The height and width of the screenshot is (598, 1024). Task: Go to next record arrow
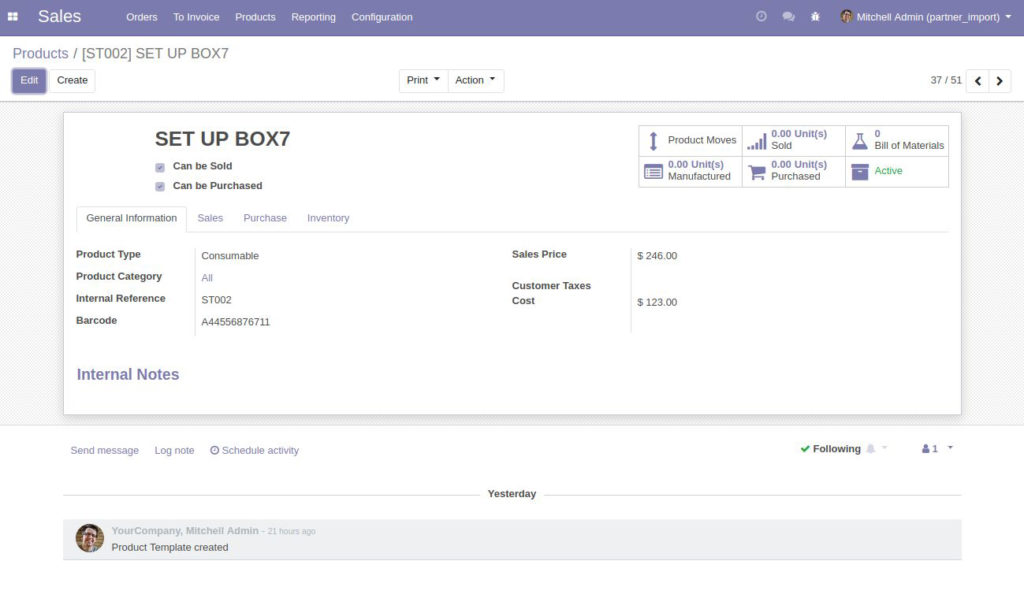pyautogui.click(x=999, y=81)
